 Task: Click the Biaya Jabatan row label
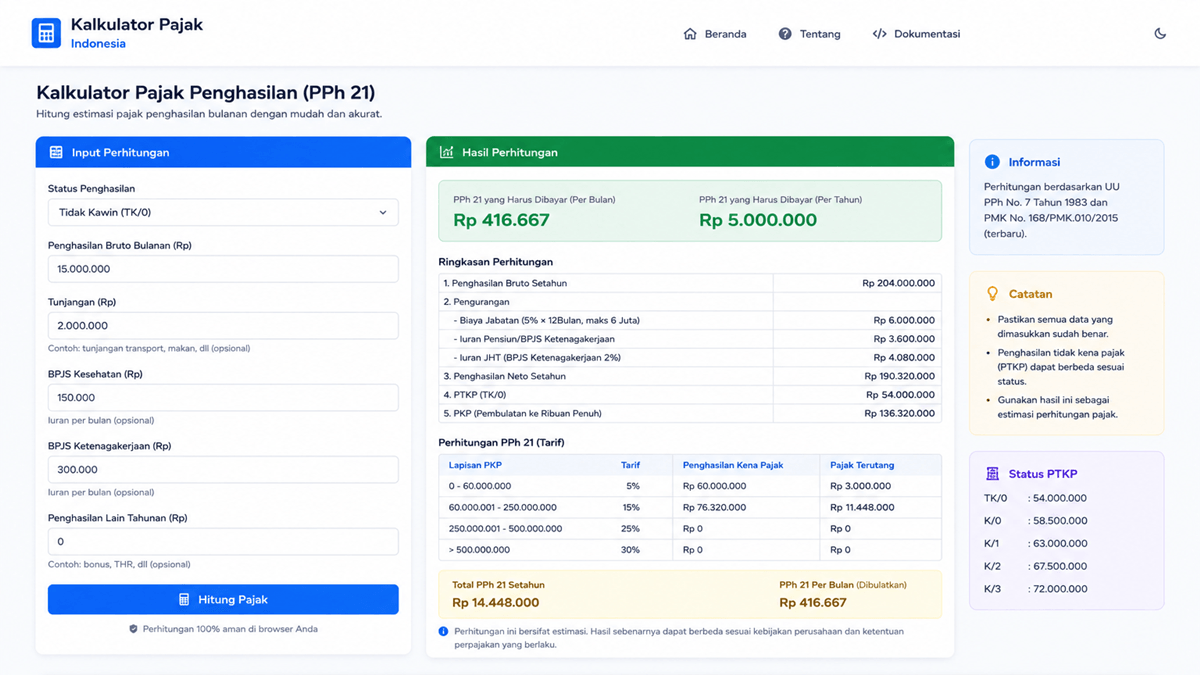coord(546,321)
